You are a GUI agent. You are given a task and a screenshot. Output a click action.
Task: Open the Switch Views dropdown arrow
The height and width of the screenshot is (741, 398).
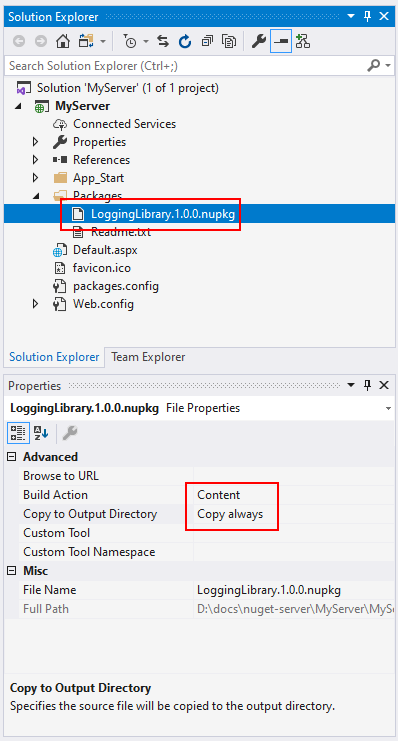(x=103, y=42)
